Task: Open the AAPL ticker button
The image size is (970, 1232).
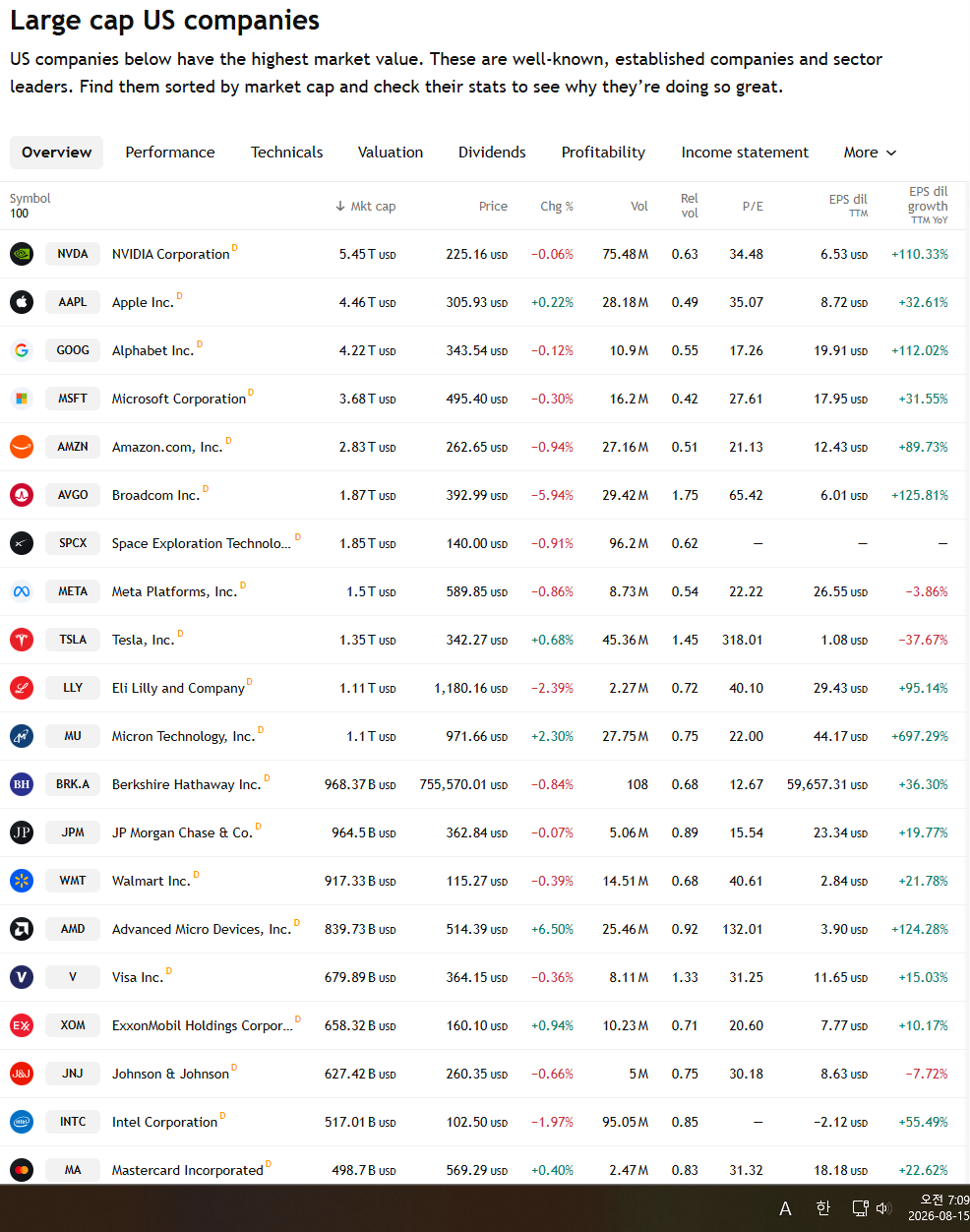Action: pyautogui.click(x=73, y=302)
